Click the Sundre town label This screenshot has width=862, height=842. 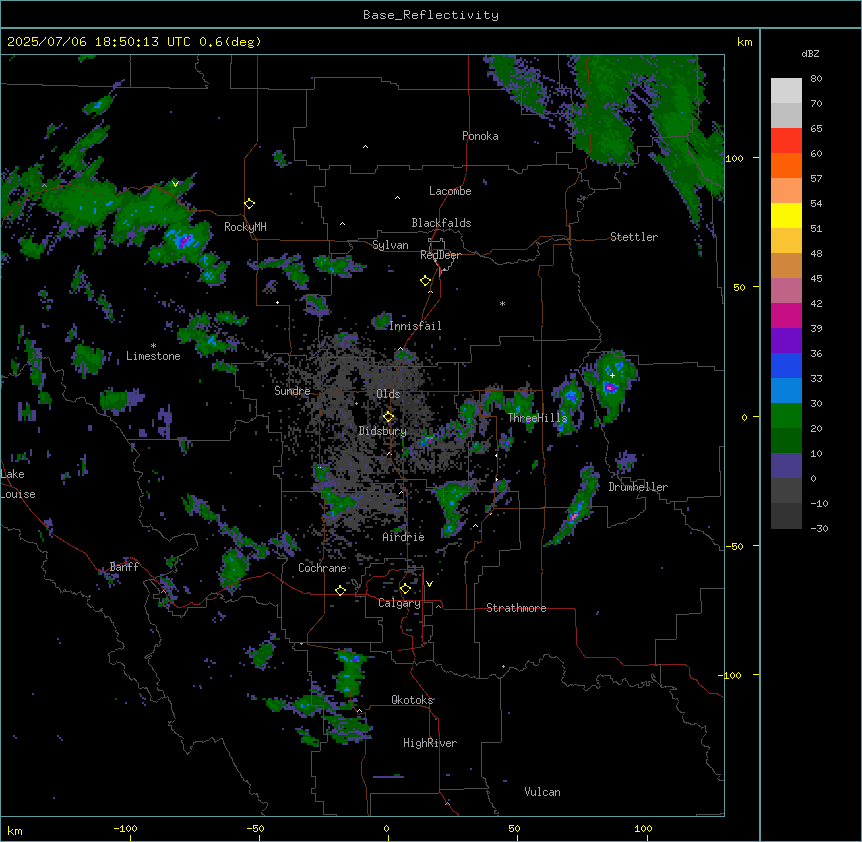tap(292, 391)
